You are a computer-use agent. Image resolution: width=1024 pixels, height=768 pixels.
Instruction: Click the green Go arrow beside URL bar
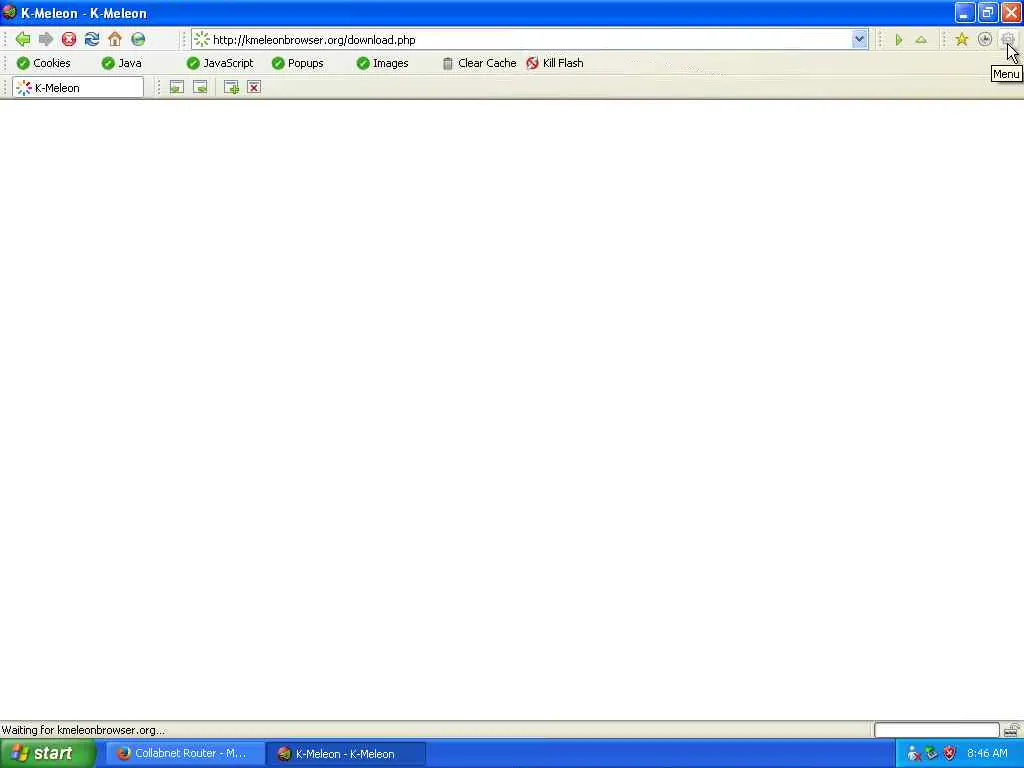(899, 40)
